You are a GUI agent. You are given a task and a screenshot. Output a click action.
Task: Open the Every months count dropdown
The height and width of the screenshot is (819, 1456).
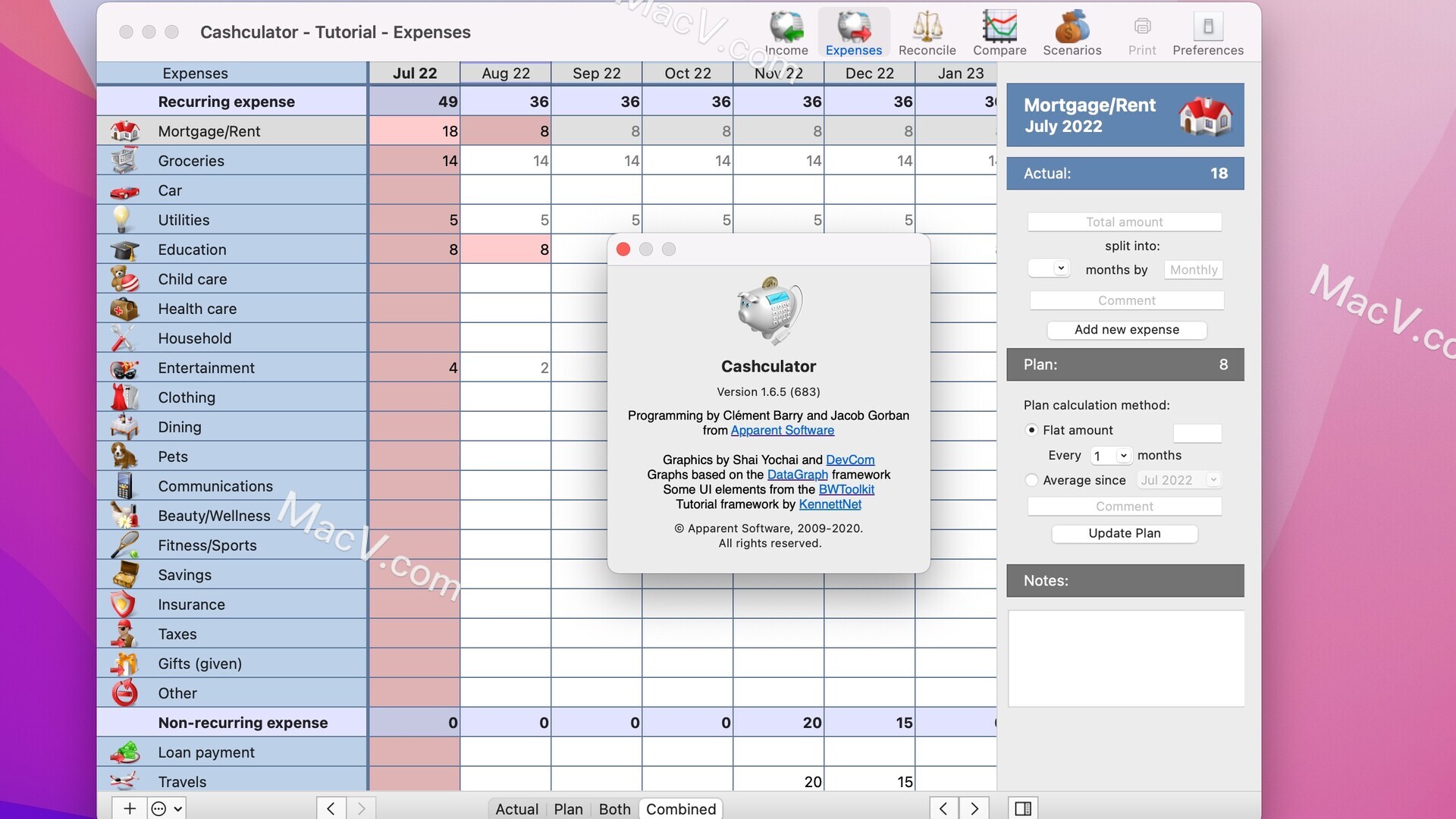[1111, 456]
